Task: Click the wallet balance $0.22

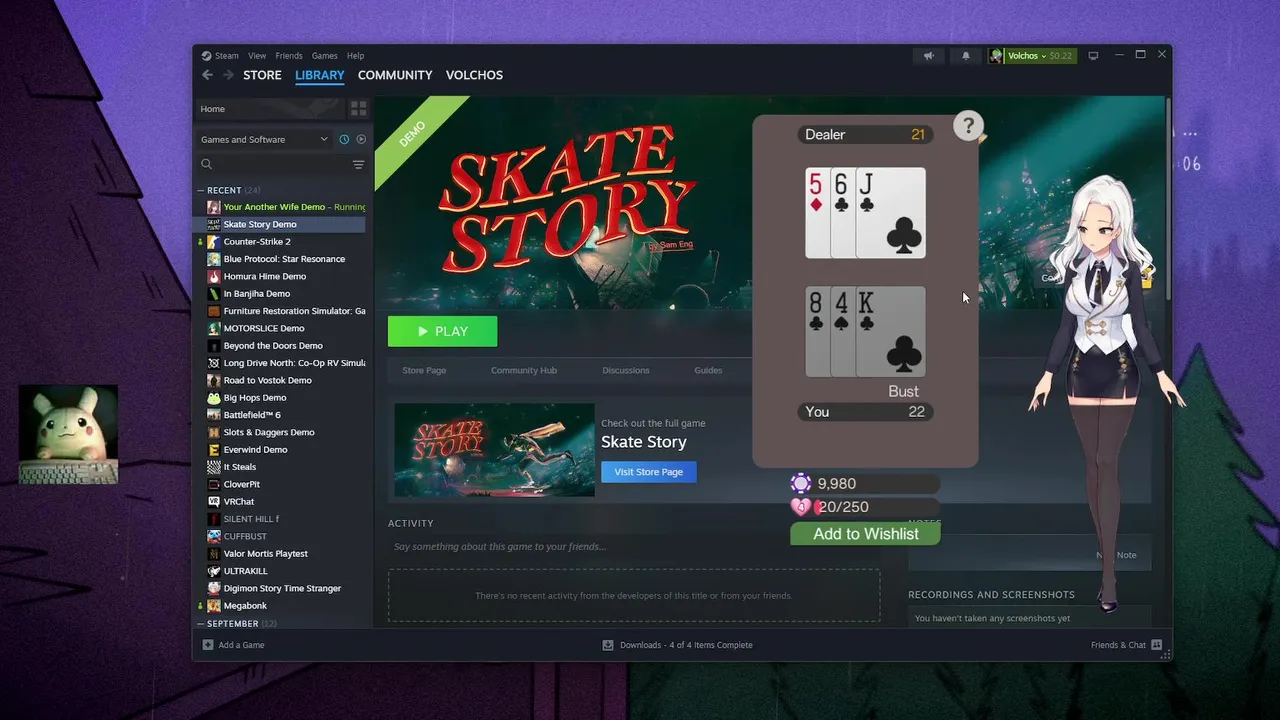Action: [1060, 56]
